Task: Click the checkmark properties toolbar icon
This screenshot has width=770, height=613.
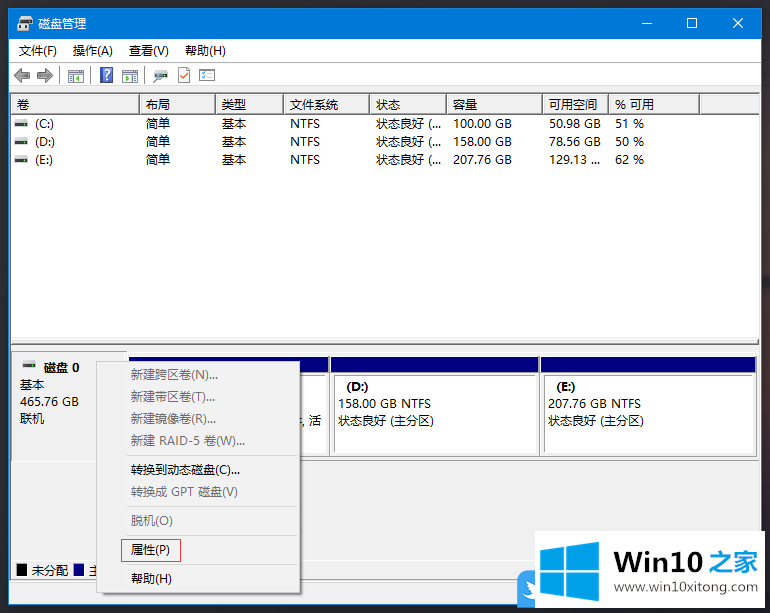Action: 184,75
